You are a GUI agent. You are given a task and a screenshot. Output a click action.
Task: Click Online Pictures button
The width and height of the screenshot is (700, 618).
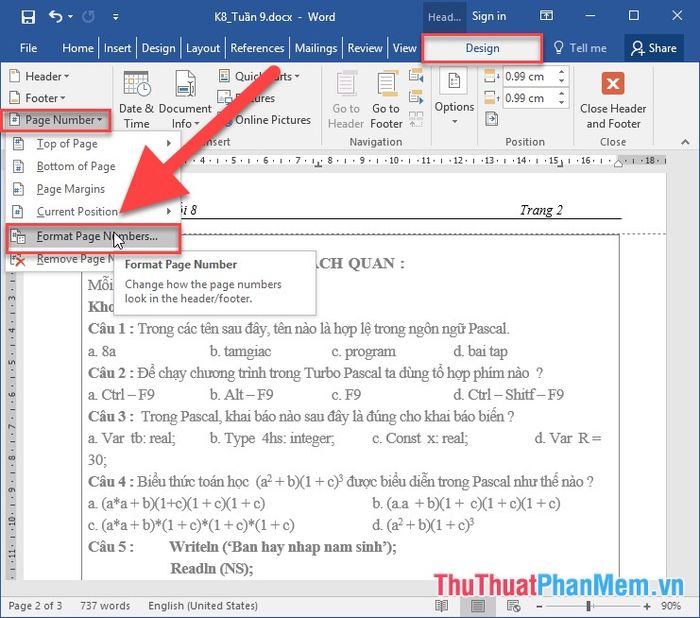(x=266, y=120)
